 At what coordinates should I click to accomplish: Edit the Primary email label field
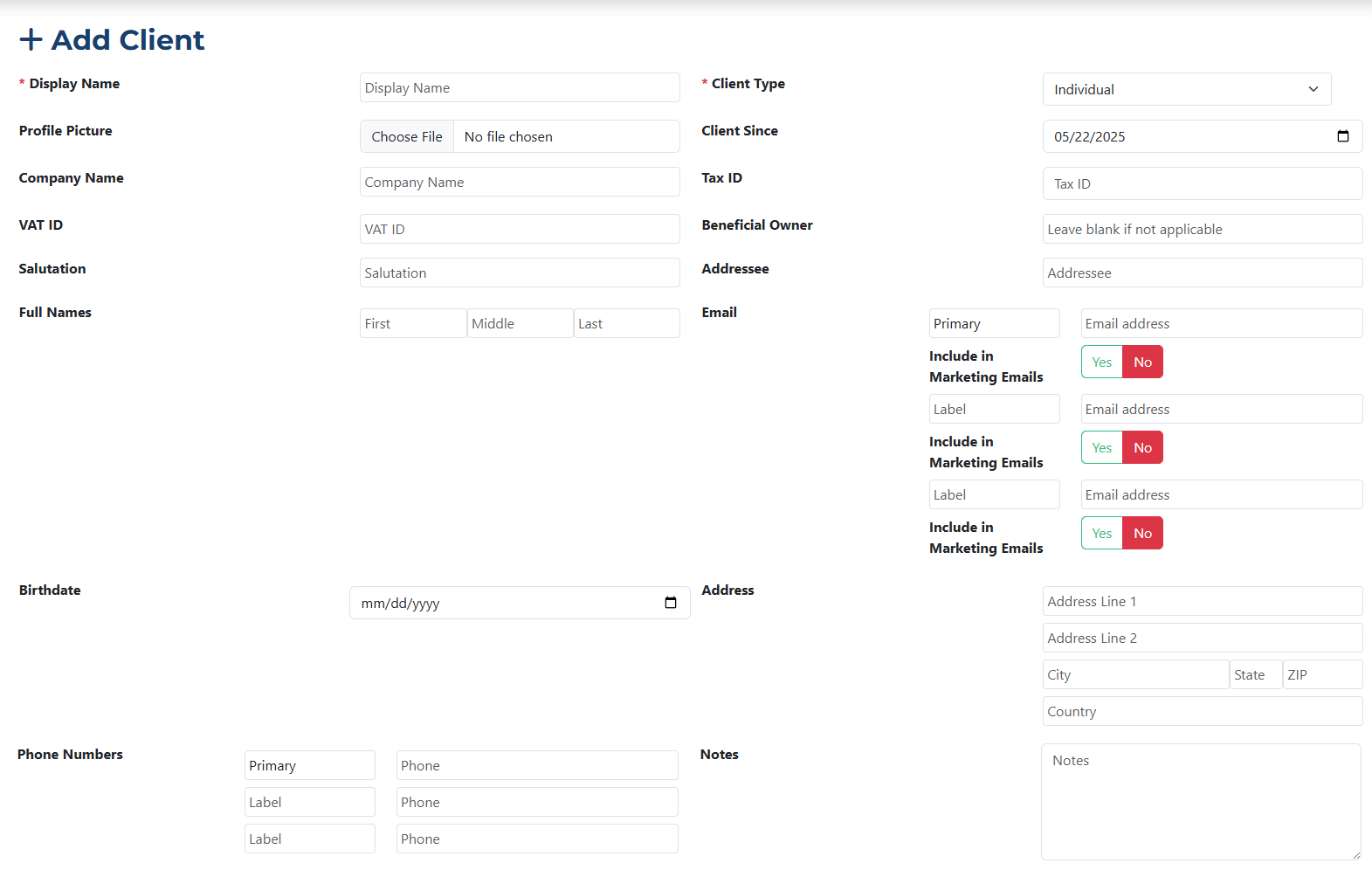[995, 323]
